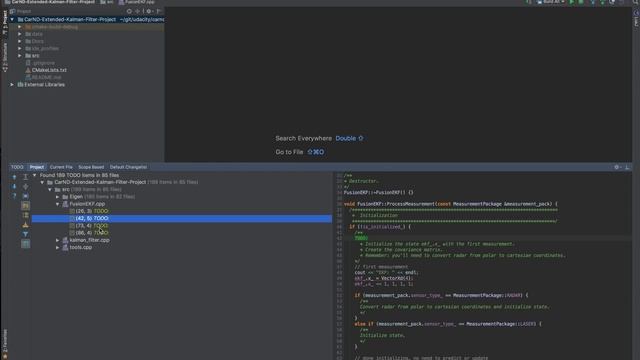This screenshot has width=640, height=360.
Task: Open the TODO filter funnel icon
Action: coord(25,234)
